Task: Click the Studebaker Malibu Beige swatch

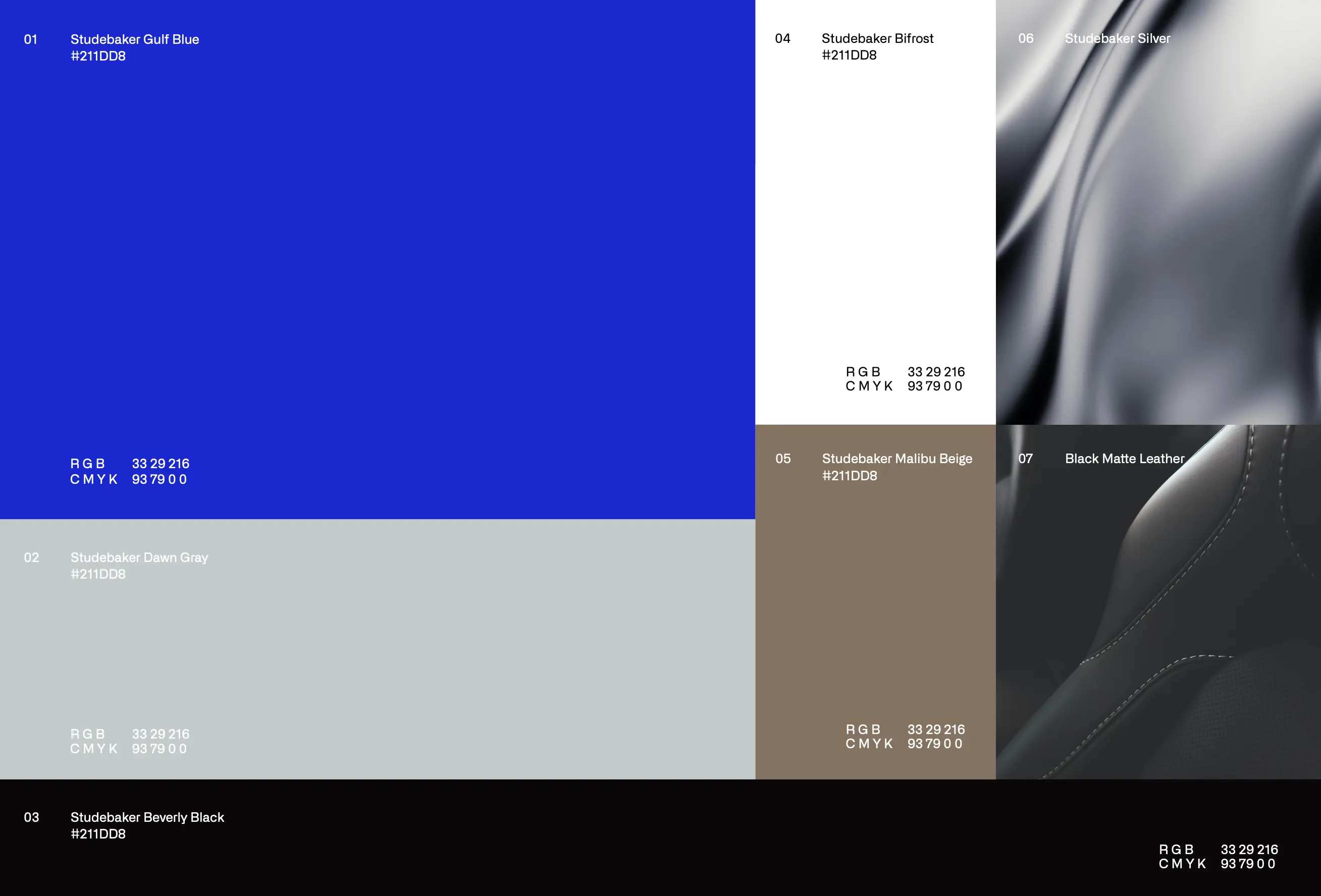Action: pos(875,602)
